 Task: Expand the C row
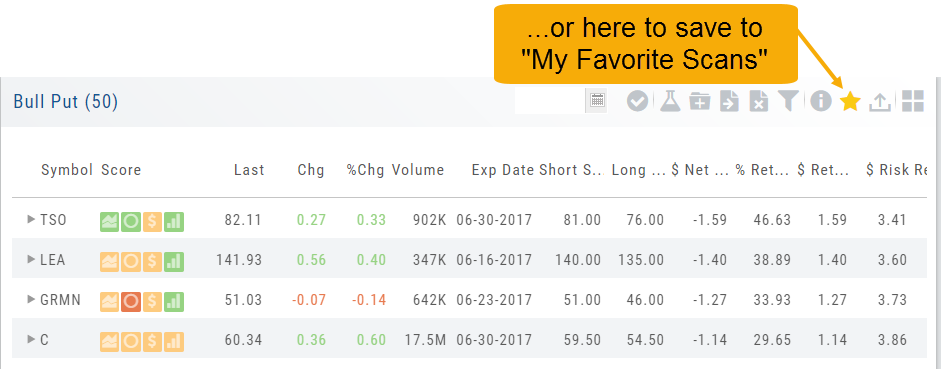[31, 339]
